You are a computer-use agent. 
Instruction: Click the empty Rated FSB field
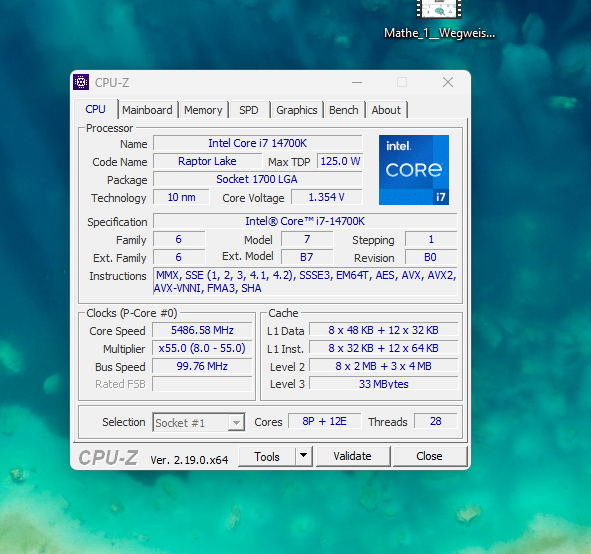(x=202, y=384)
